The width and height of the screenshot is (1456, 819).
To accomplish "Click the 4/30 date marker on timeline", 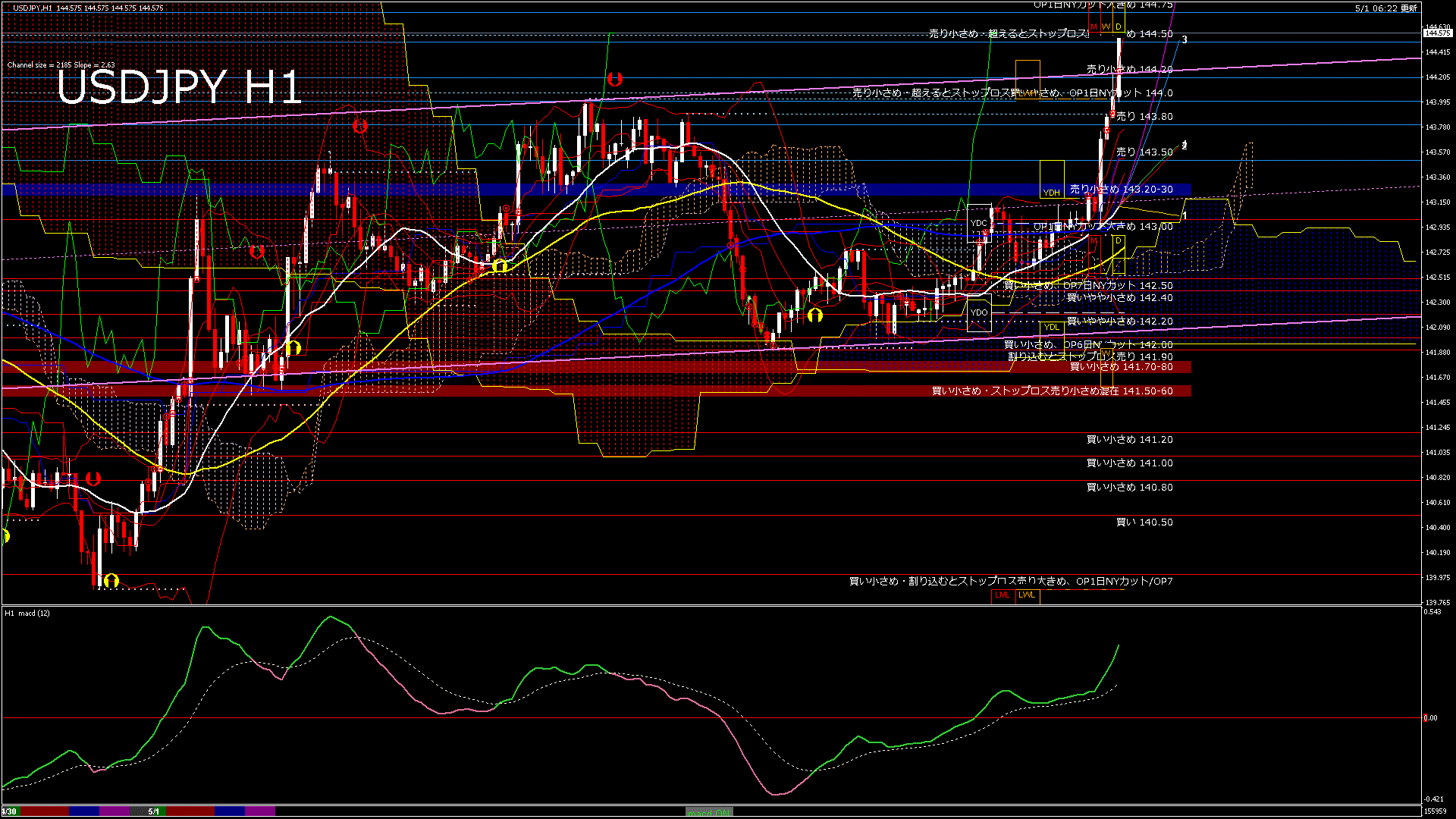I will coord(9,811).
